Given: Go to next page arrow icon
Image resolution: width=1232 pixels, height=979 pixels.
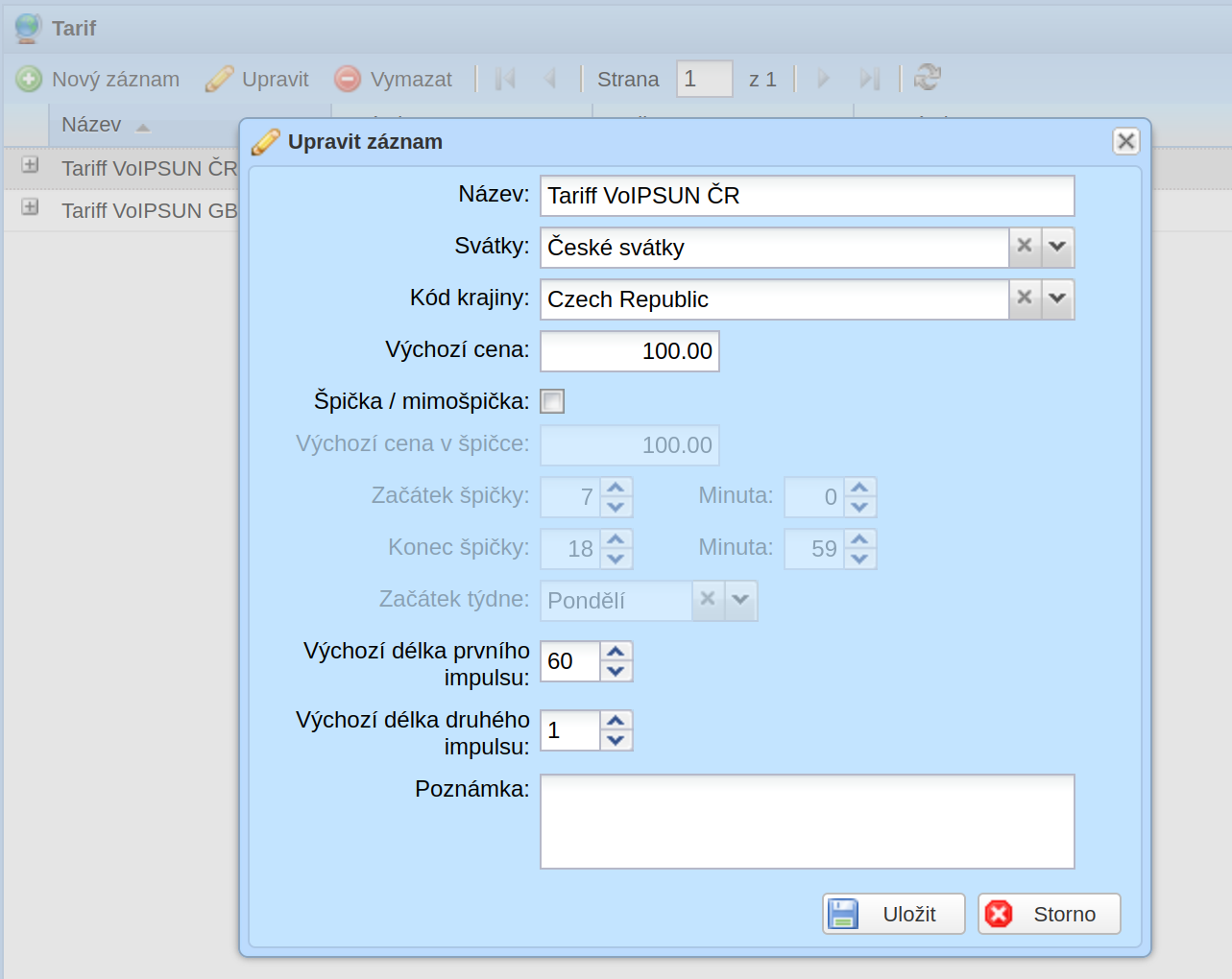Looking at the screenshot, I should [x=823, y=79].
